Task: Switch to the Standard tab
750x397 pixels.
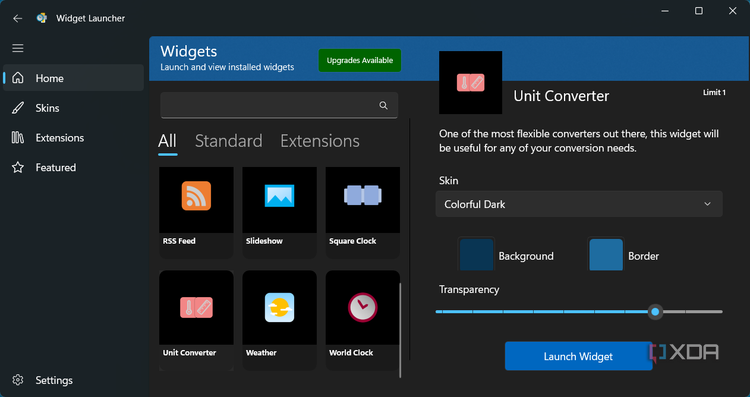Action: click(x=229, y=141)
